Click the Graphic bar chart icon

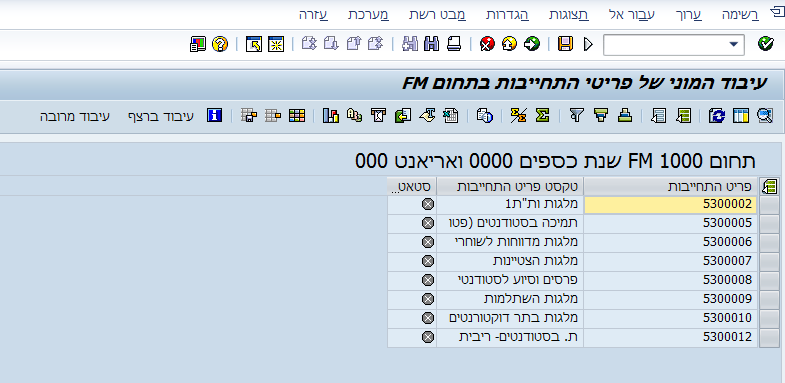click(330, 116)
